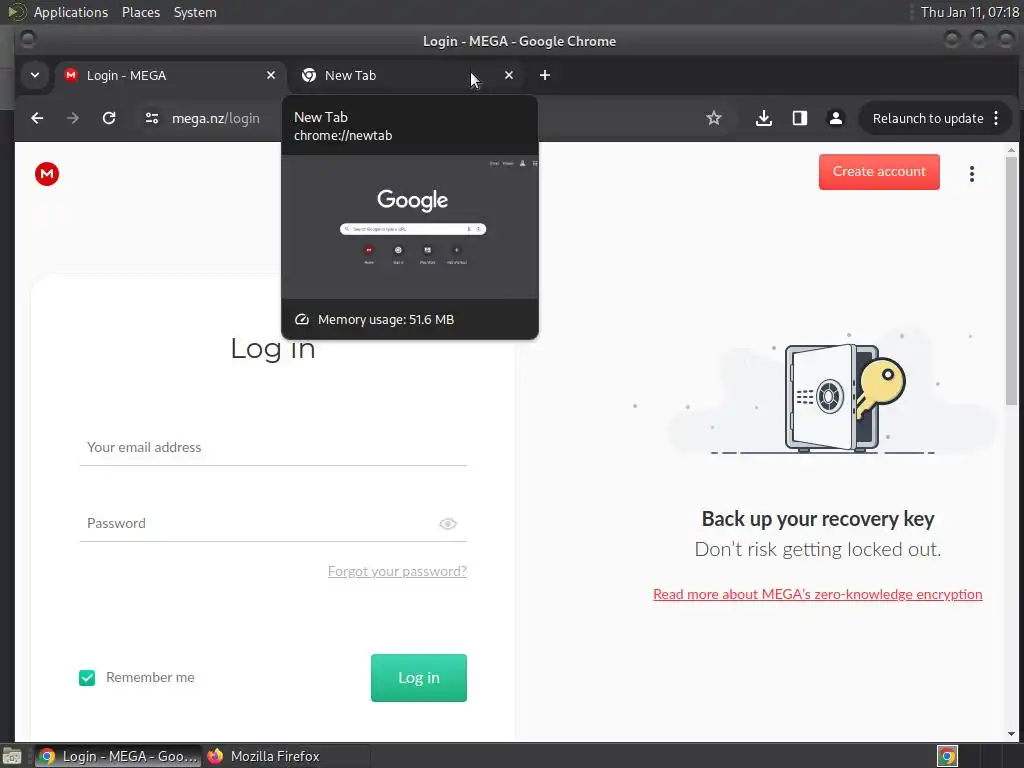Click the scroll-down arrow of the page scrollbar
Viewport: 1024px width, 768px height.
tap(1012, 735)
